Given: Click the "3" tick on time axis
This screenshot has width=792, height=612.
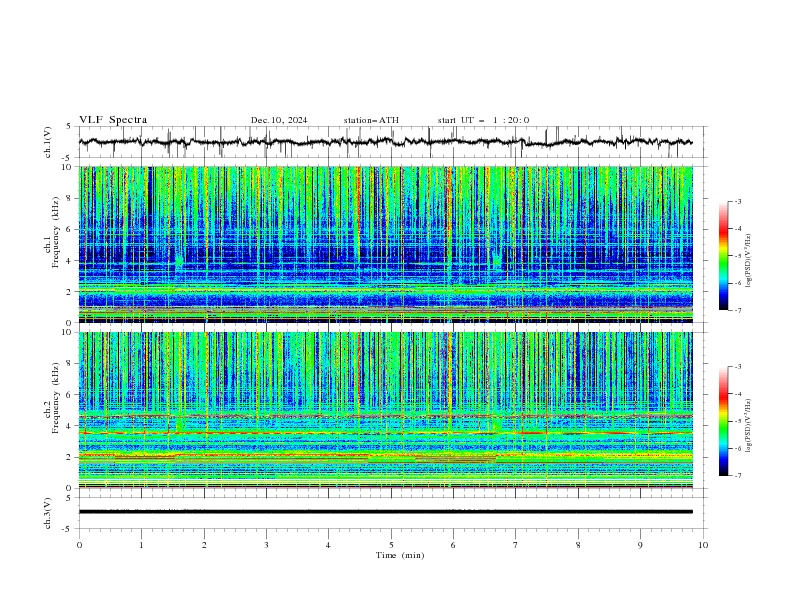Looking at the screenshot, I should coord(266,545).
